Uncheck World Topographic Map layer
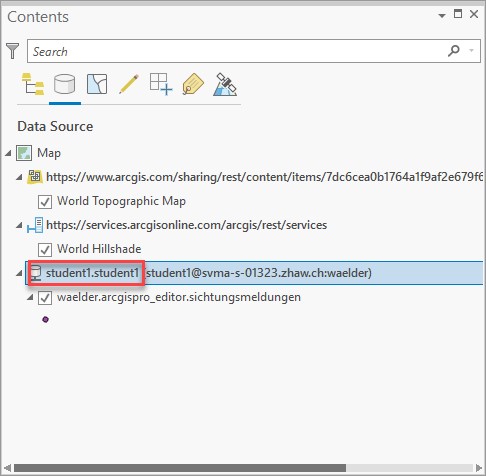This screenshot has width=486, height=476. click(45, 202)
